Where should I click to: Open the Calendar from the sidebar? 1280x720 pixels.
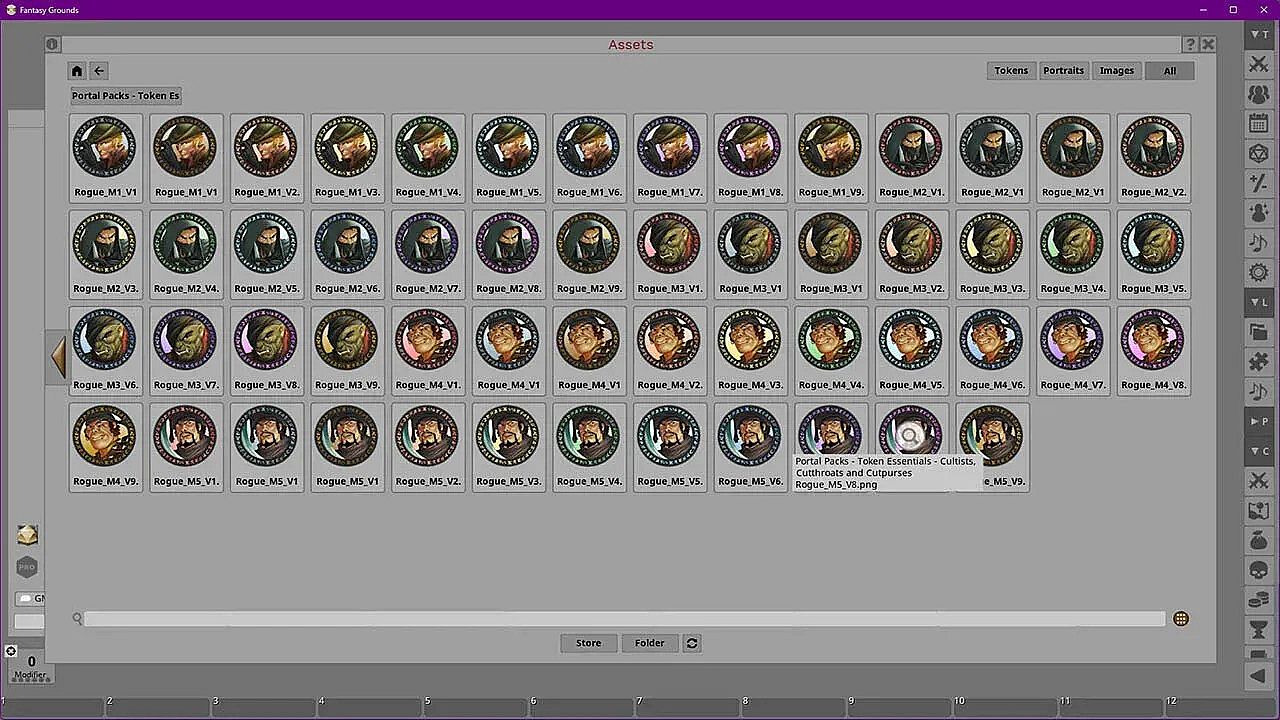click(x=1259, y=124)
